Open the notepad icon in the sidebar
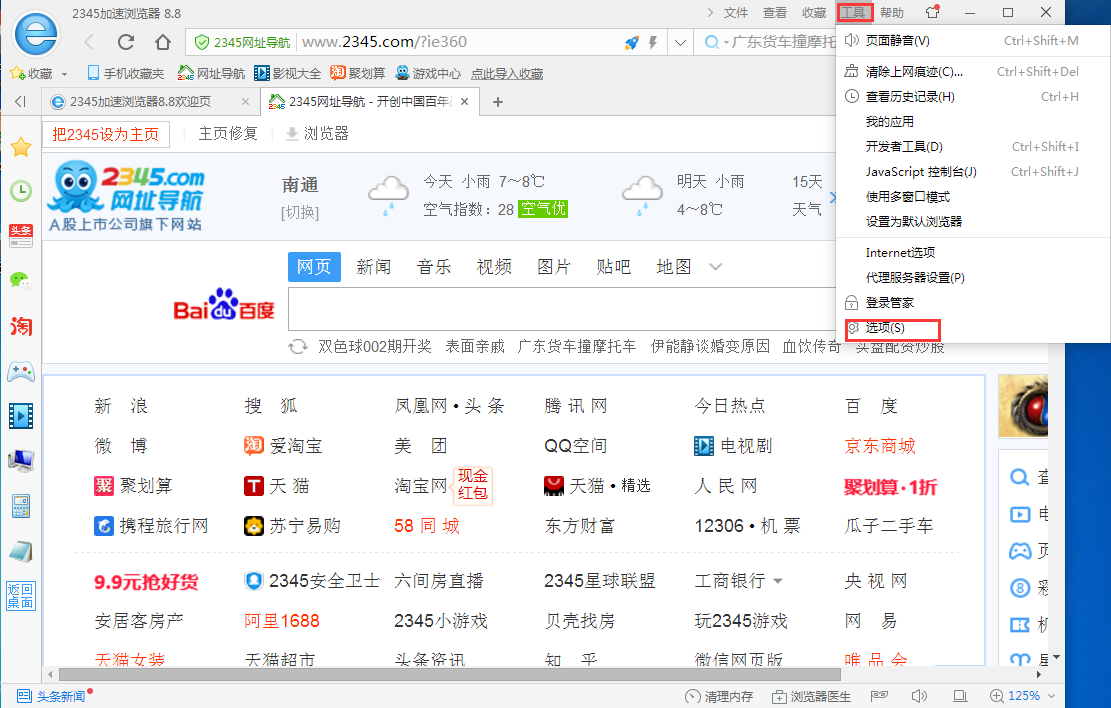The height and width of the screenshot is (708, 1111). click(21, 551)
